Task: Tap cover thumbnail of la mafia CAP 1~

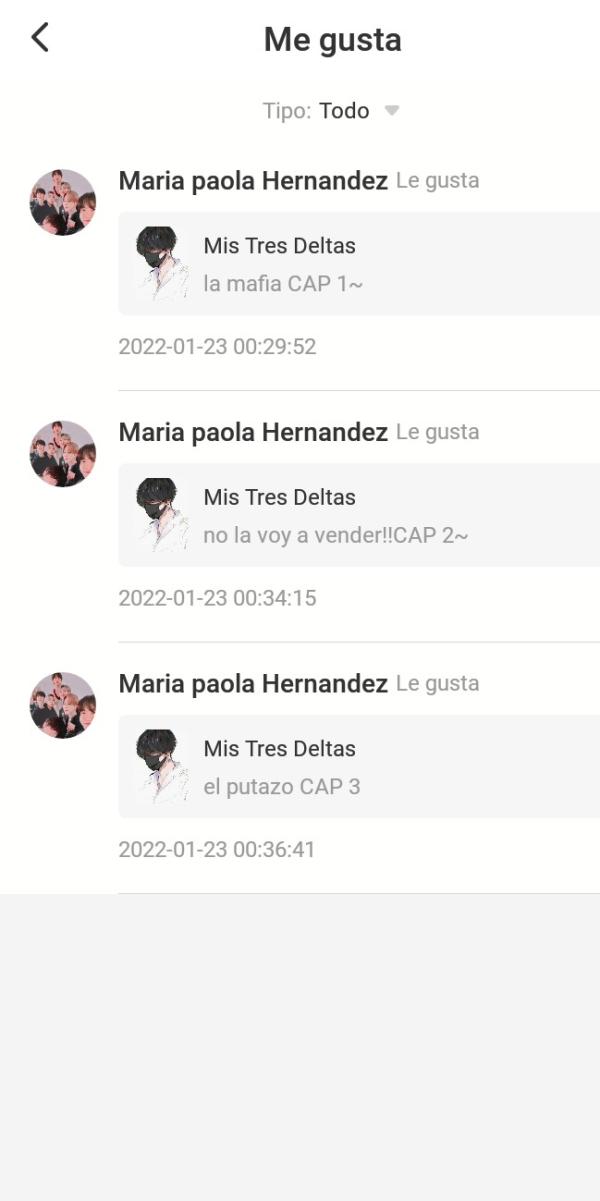Action: (x=162, y=264)
